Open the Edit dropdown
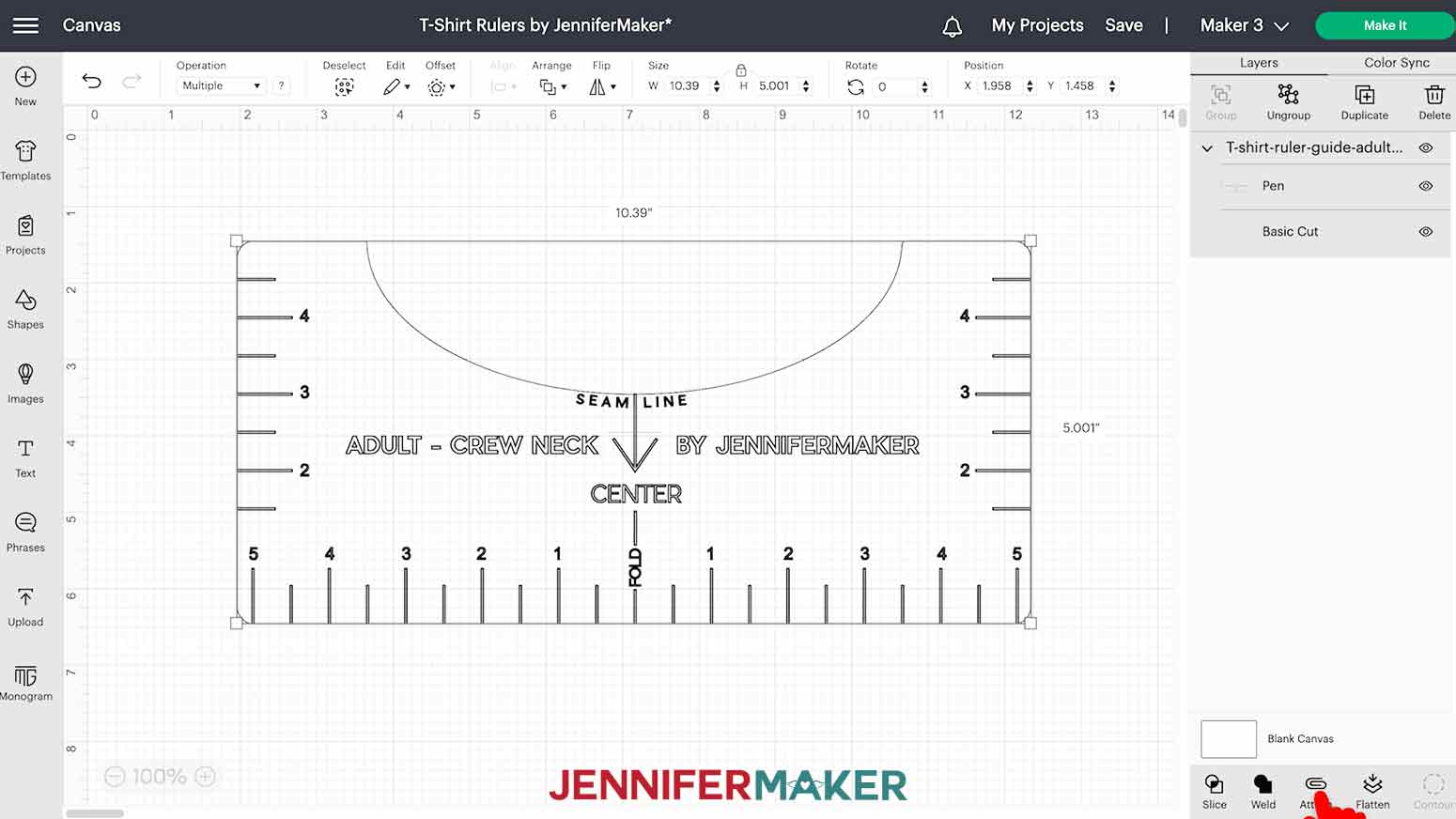 pos(396,86)
